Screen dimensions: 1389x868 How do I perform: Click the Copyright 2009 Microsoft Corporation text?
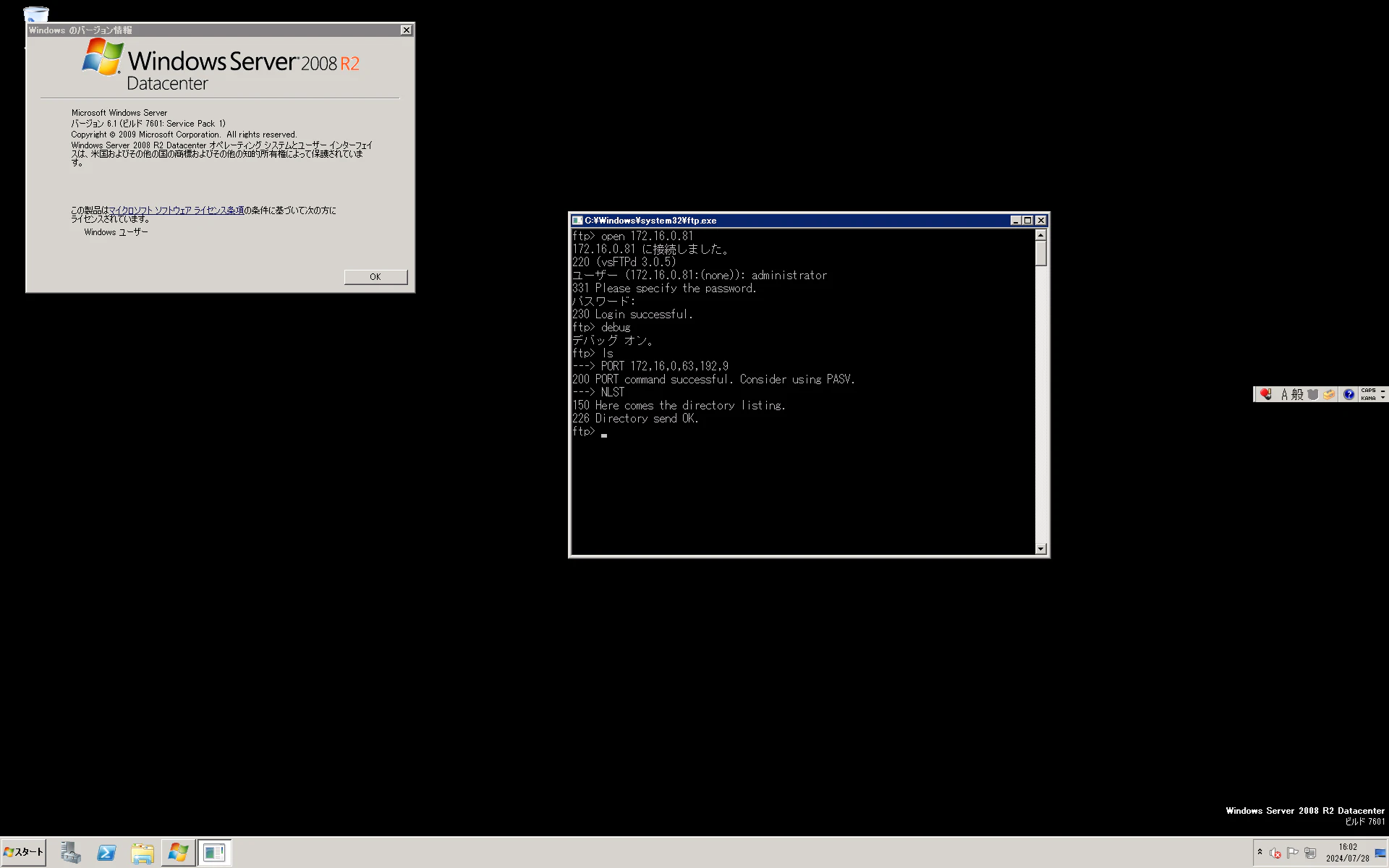[184, 135]
